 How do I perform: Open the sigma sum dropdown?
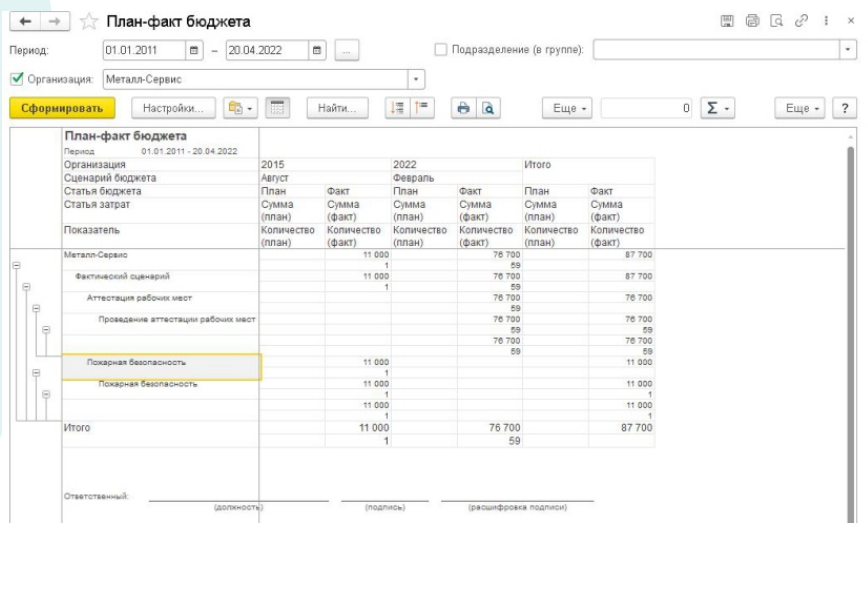717,108
